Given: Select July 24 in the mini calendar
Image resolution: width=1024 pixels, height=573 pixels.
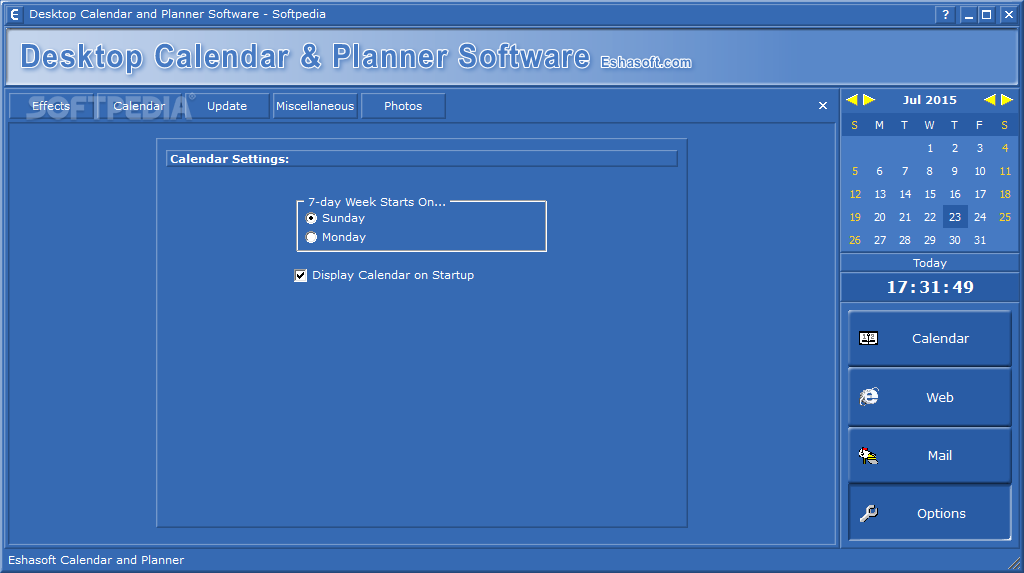Looking at the screenshot, I should click(x=980, y=217).
